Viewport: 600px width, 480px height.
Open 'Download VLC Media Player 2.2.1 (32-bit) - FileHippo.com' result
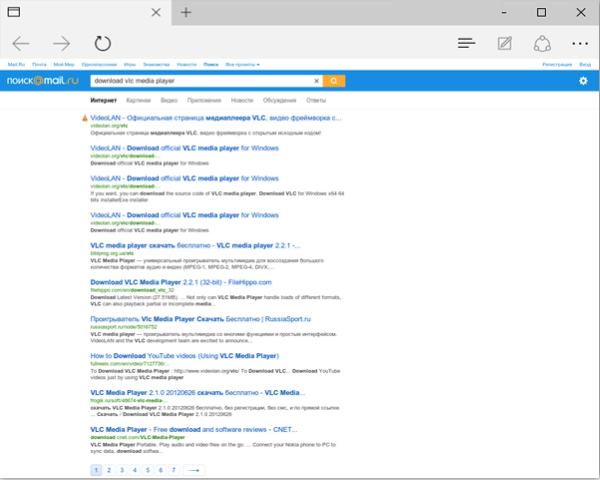click(181, 282)
